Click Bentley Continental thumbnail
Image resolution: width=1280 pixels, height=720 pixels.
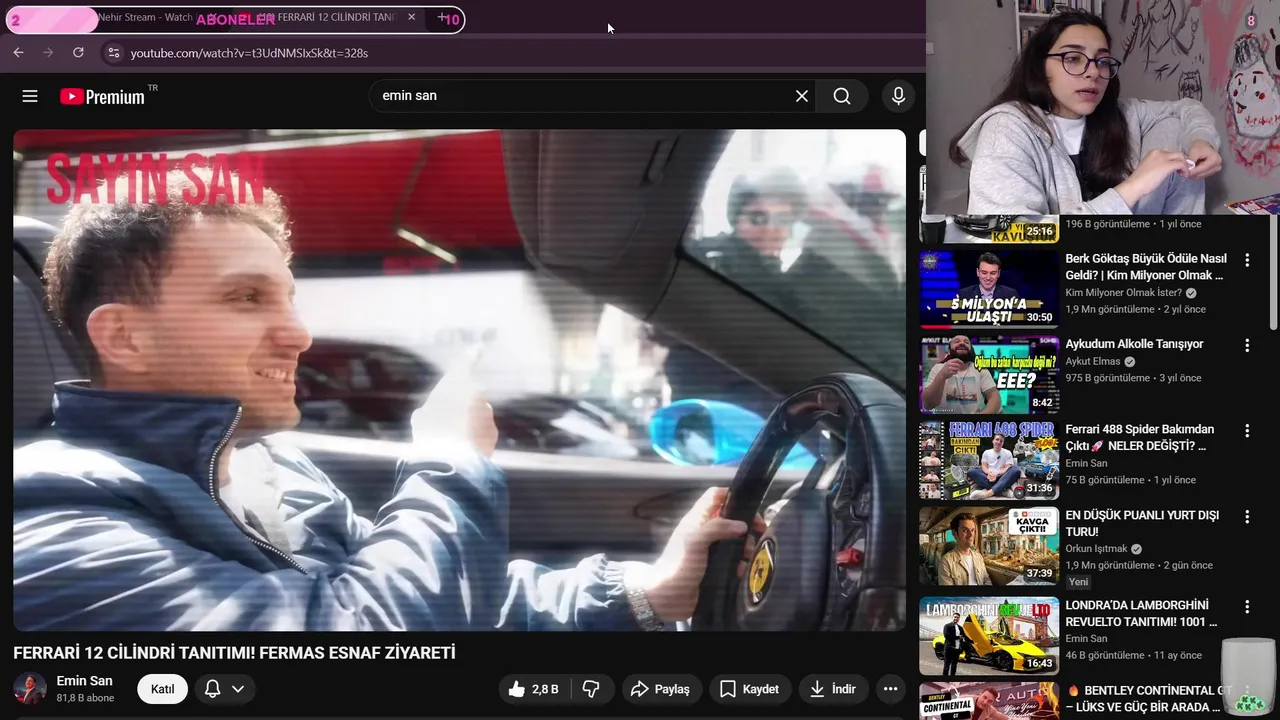(989, 701)
